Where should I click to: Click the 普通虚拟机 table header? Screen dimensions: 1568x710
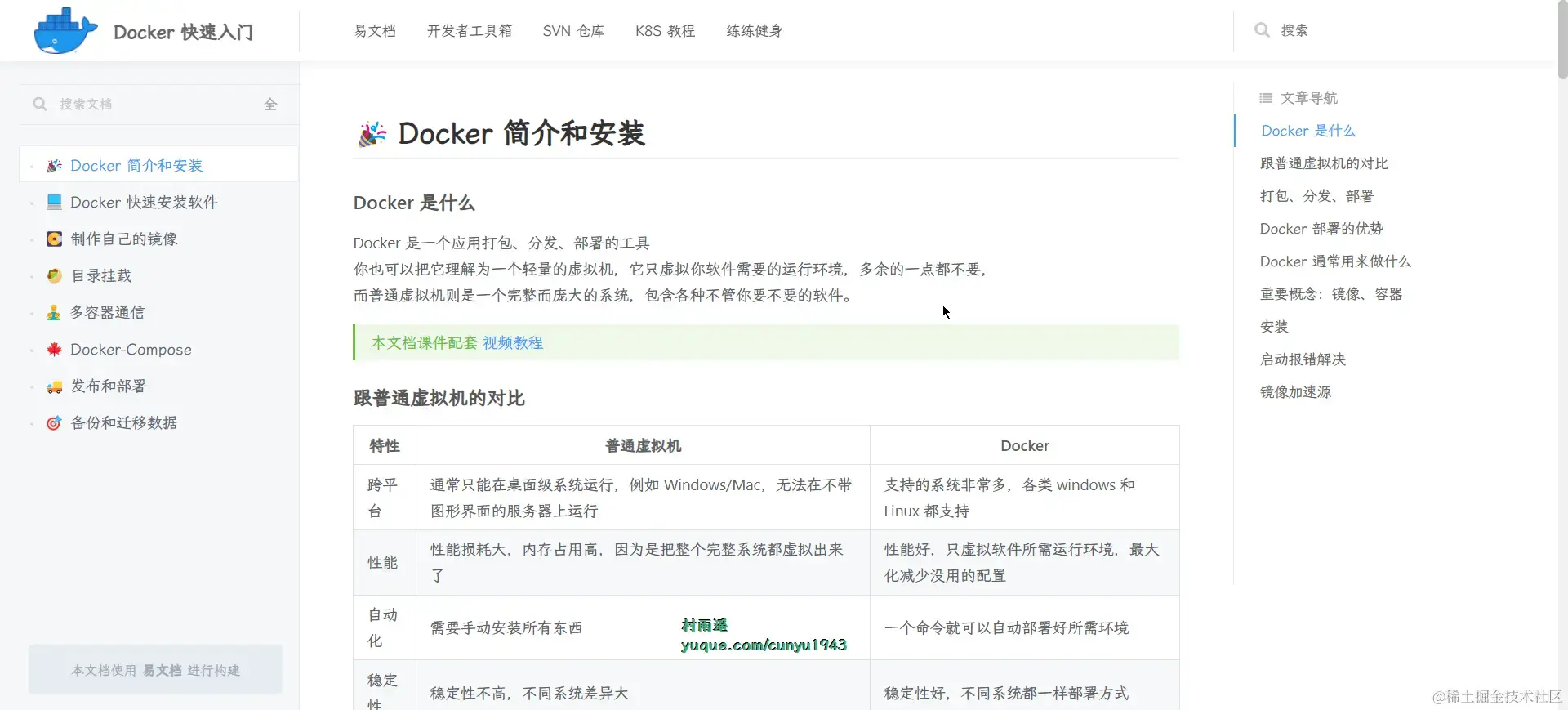643,445
